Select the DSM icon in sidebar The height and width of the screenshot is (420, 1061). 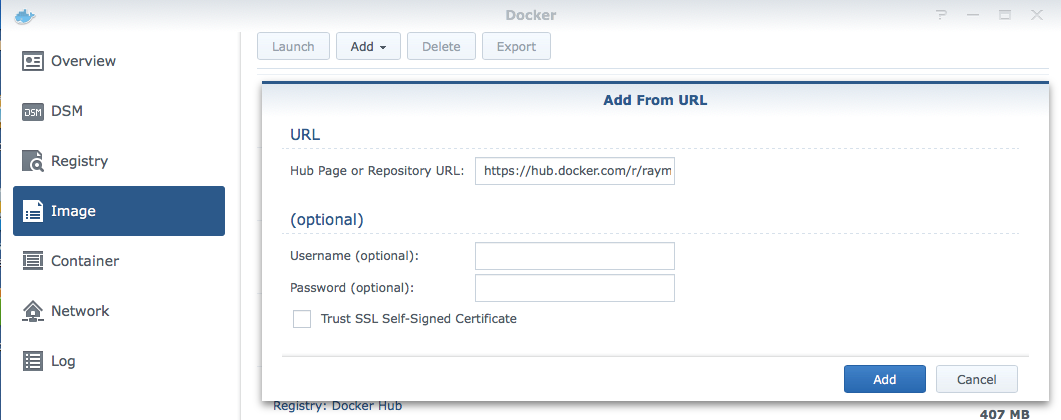[32, 111]
